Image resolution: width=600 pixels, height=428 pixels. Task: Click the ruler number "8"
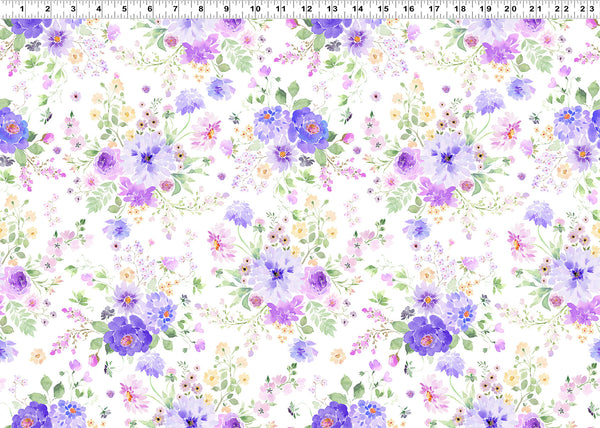(201, 8)
